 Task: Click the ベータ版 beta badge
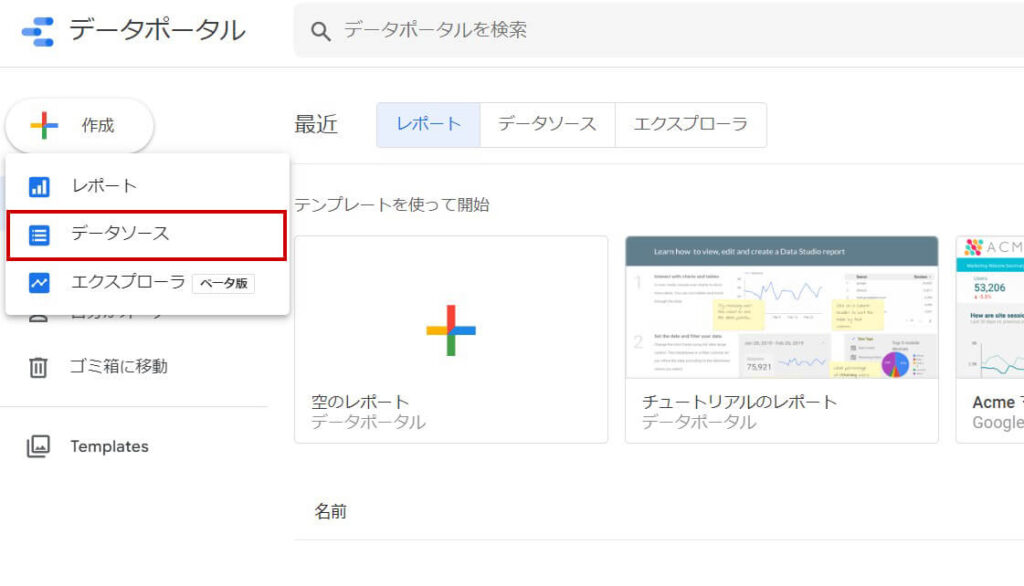223,283
